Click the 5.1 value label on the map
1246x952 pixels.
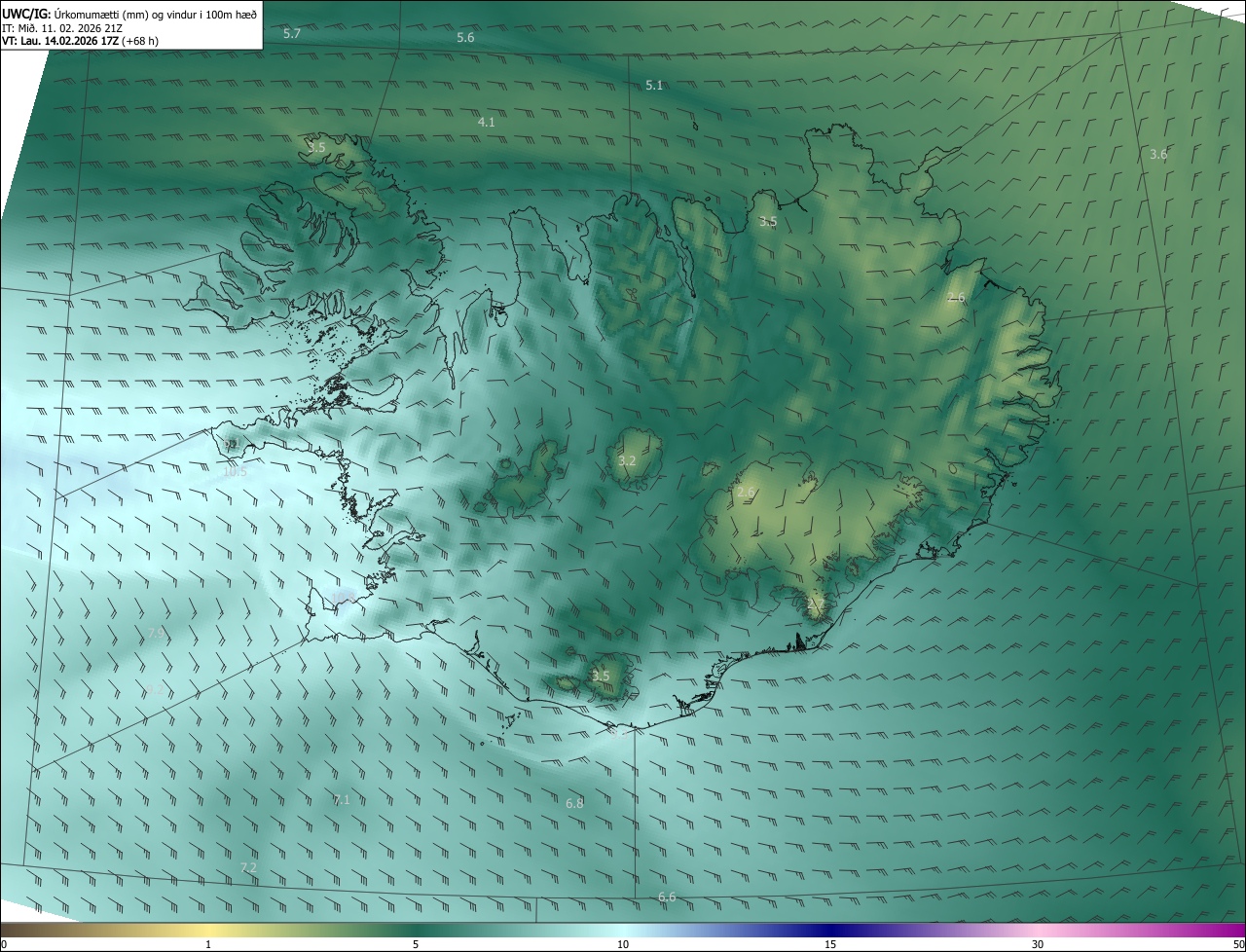click(x=654, y=86)
